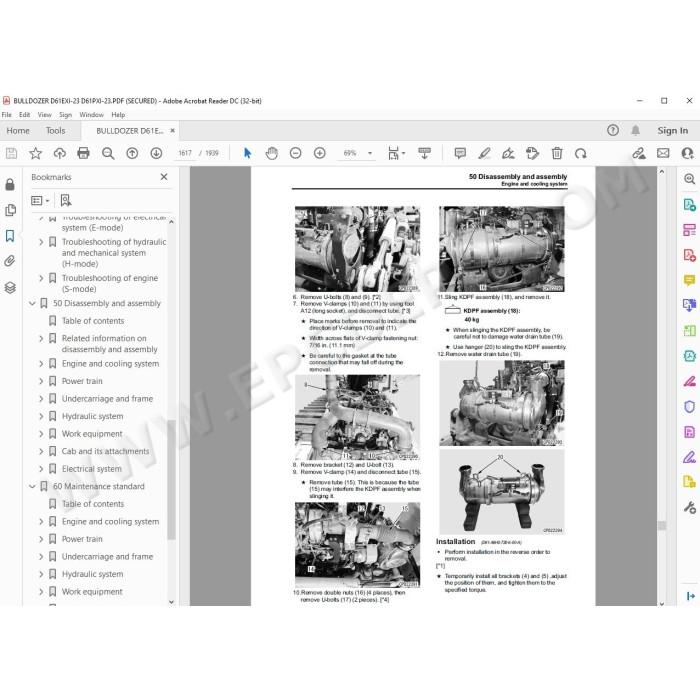
Task: Open the File menu
Action: click(x=7, y=115)
